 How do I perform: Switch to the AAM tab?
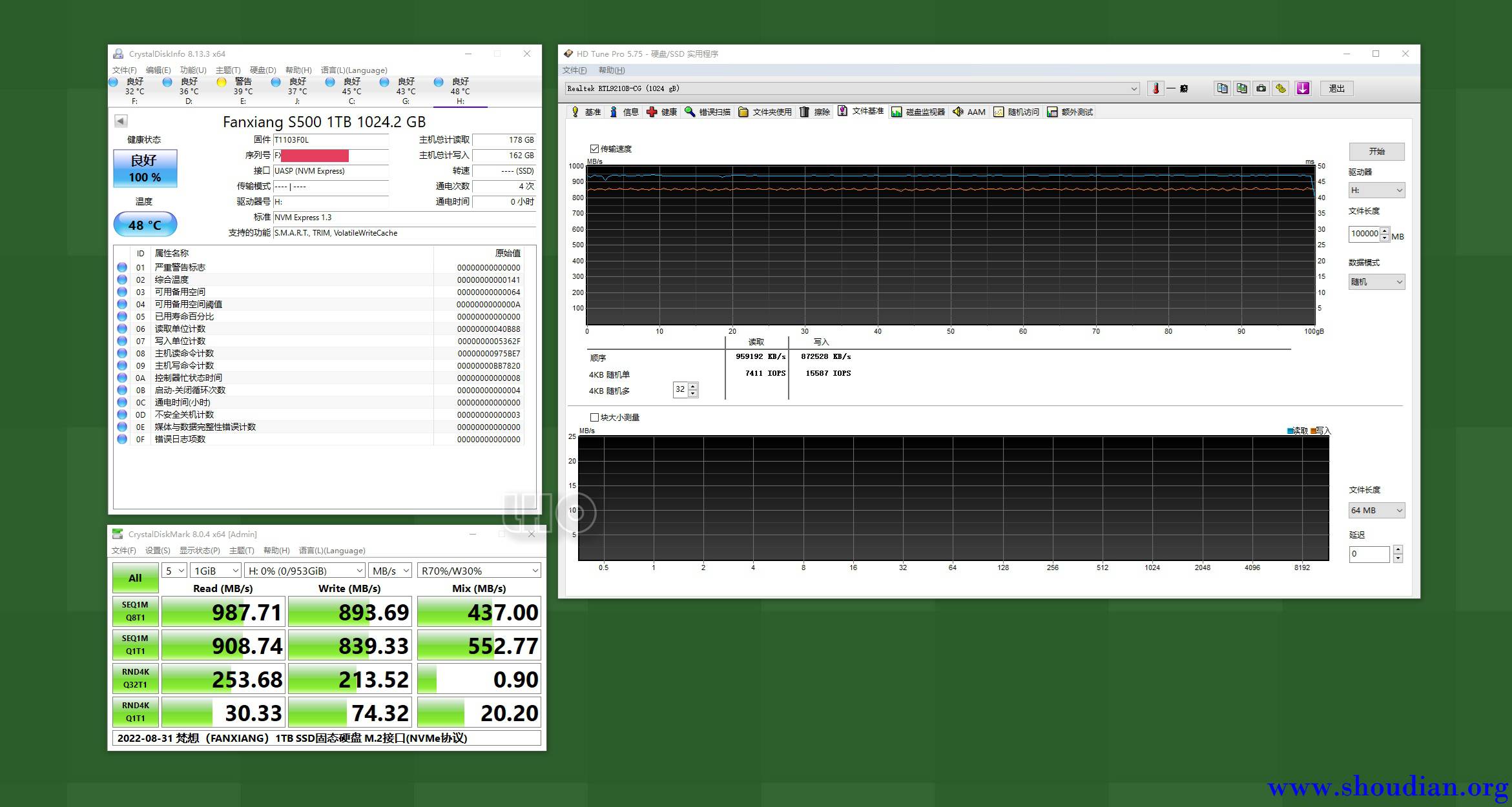point(969,112)
